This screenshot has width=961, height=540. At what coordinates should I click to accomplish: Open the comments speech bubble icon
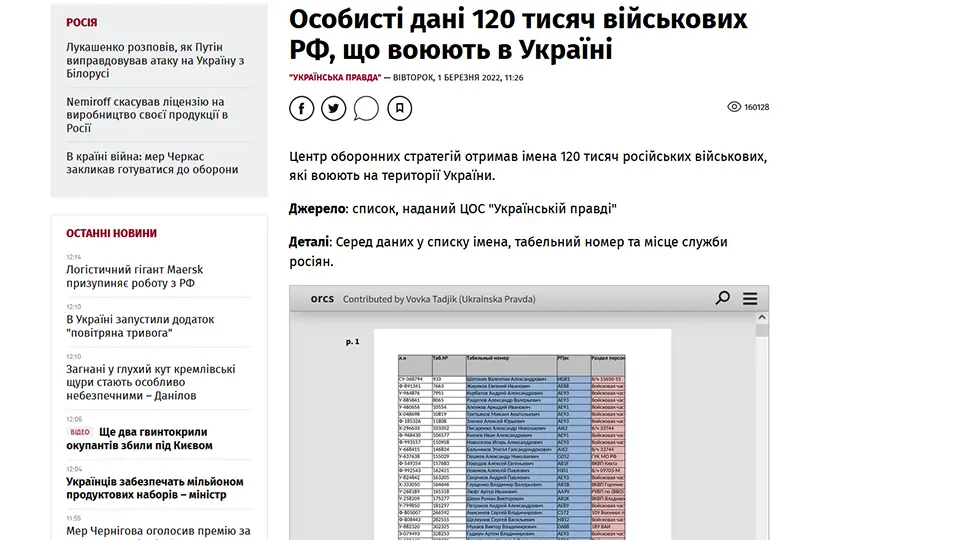pos(366,108)
